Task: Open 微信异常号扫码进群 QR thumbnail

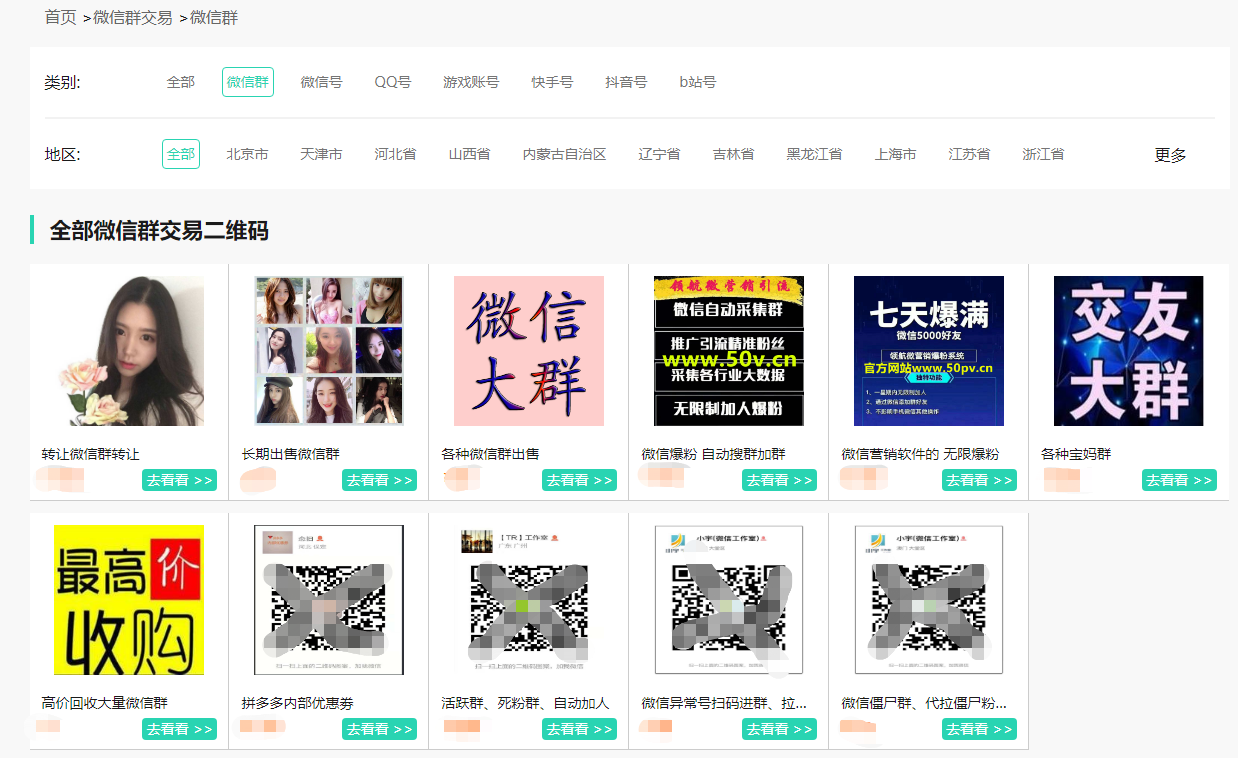Action: click(x=729, y=600)
